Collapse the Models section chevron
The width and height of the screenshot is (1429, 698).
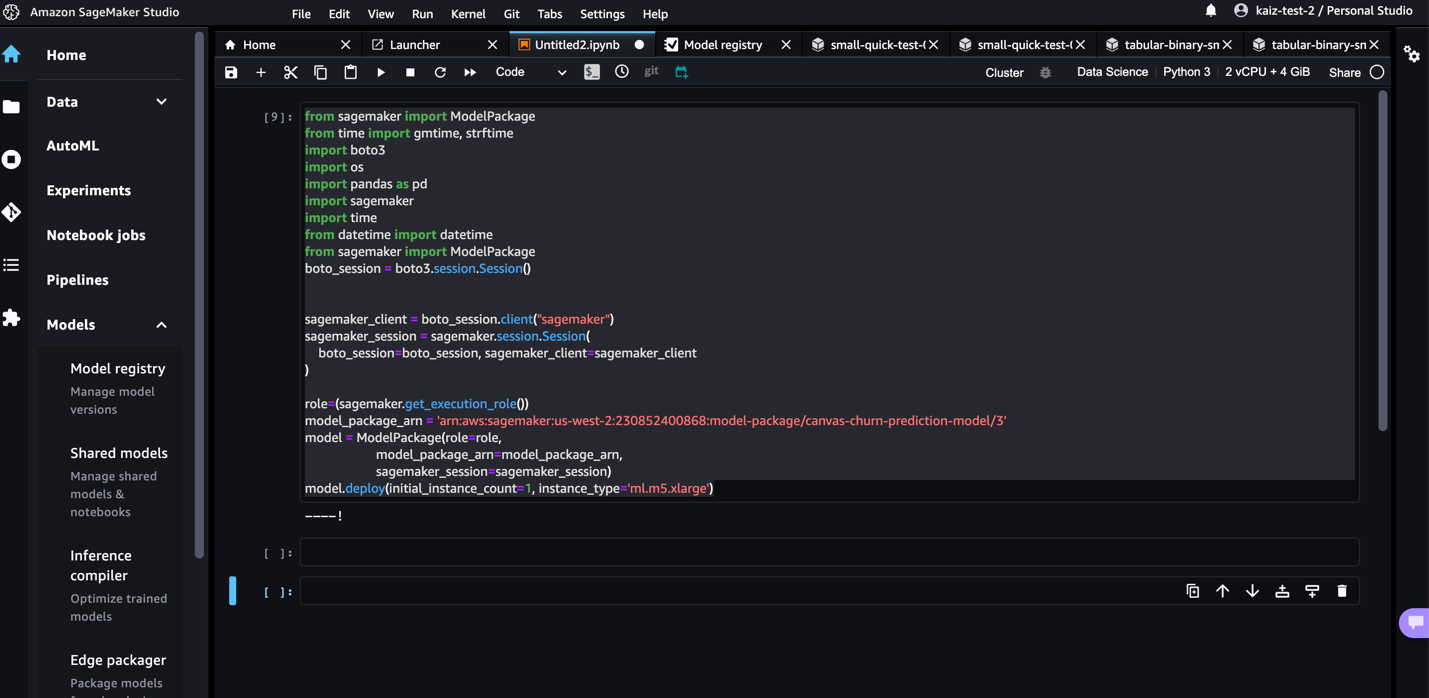tap(161, 325)
